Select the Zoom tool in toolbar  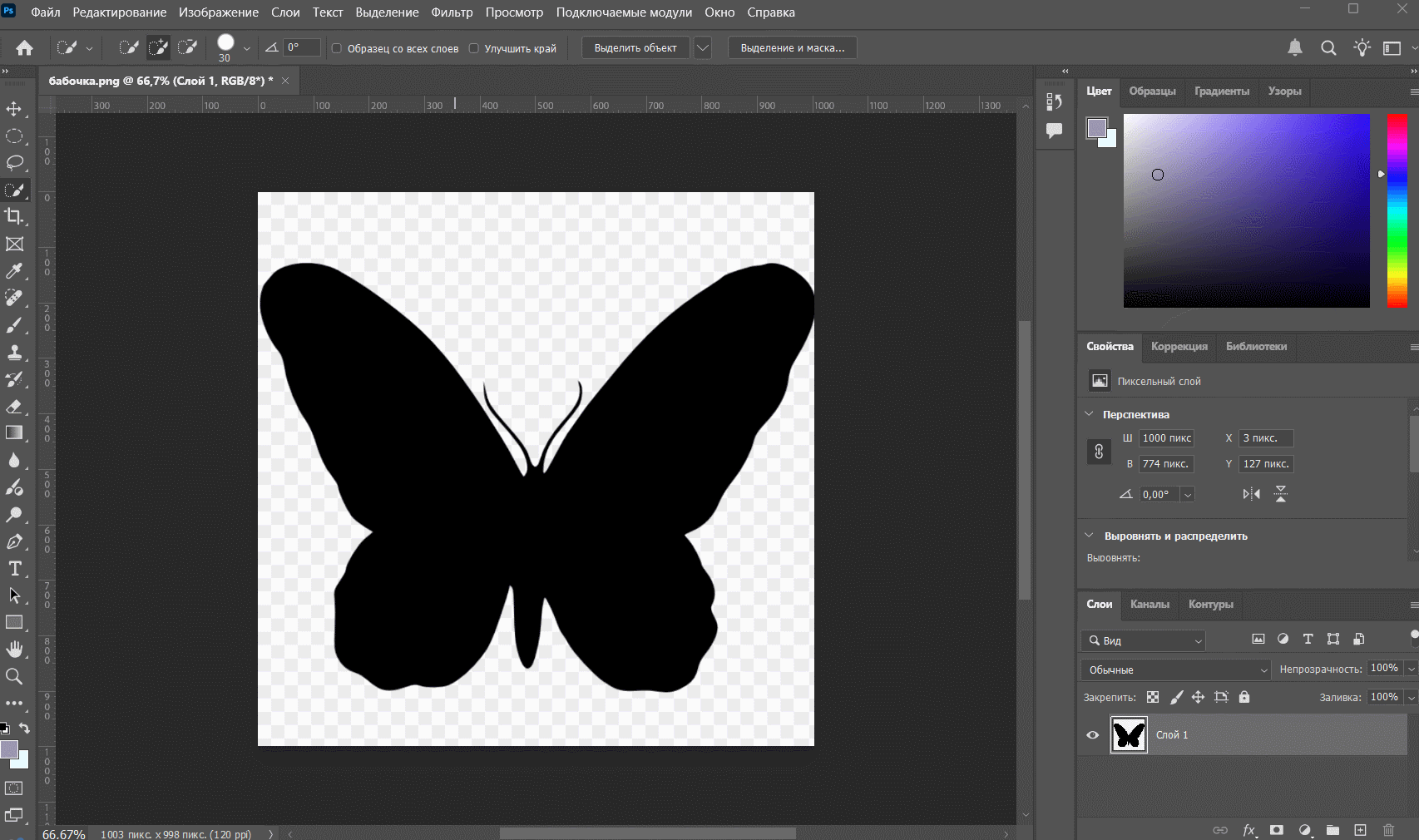(x=14, y=677)
